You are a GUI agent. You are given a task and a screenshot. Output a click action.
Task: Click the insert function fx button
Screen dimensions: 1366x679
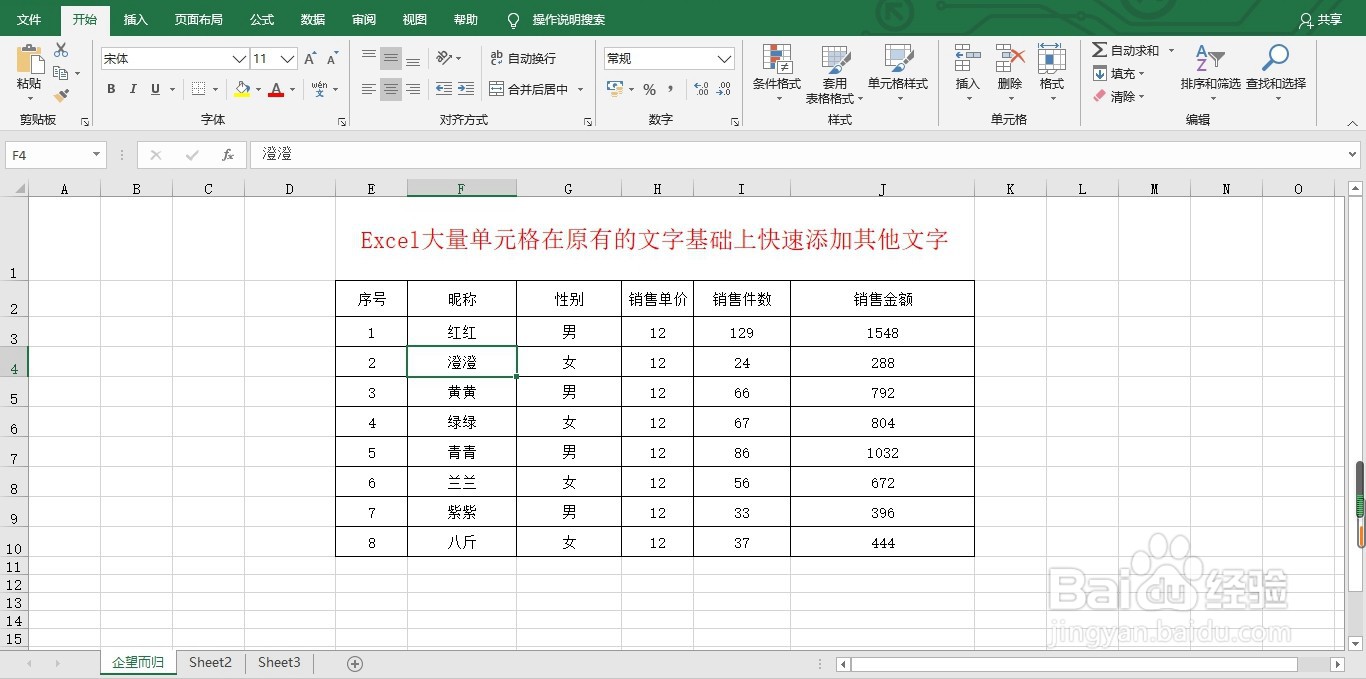click(x=227, y=155)
